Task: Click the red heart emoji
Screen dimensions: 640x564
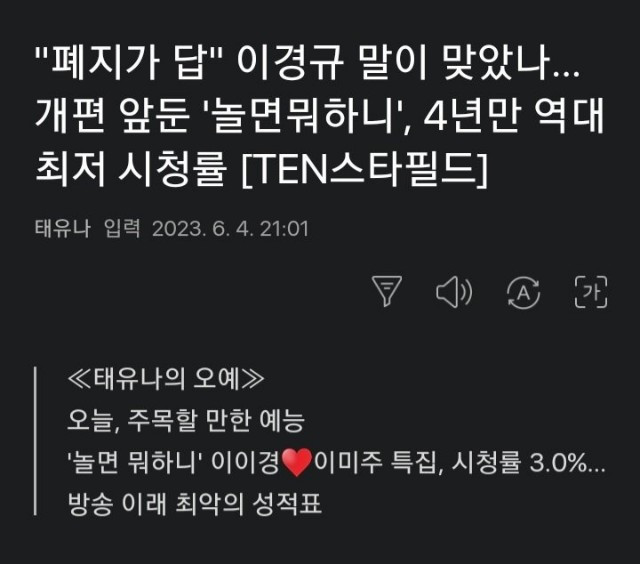Action: click(x=297, y=462)
